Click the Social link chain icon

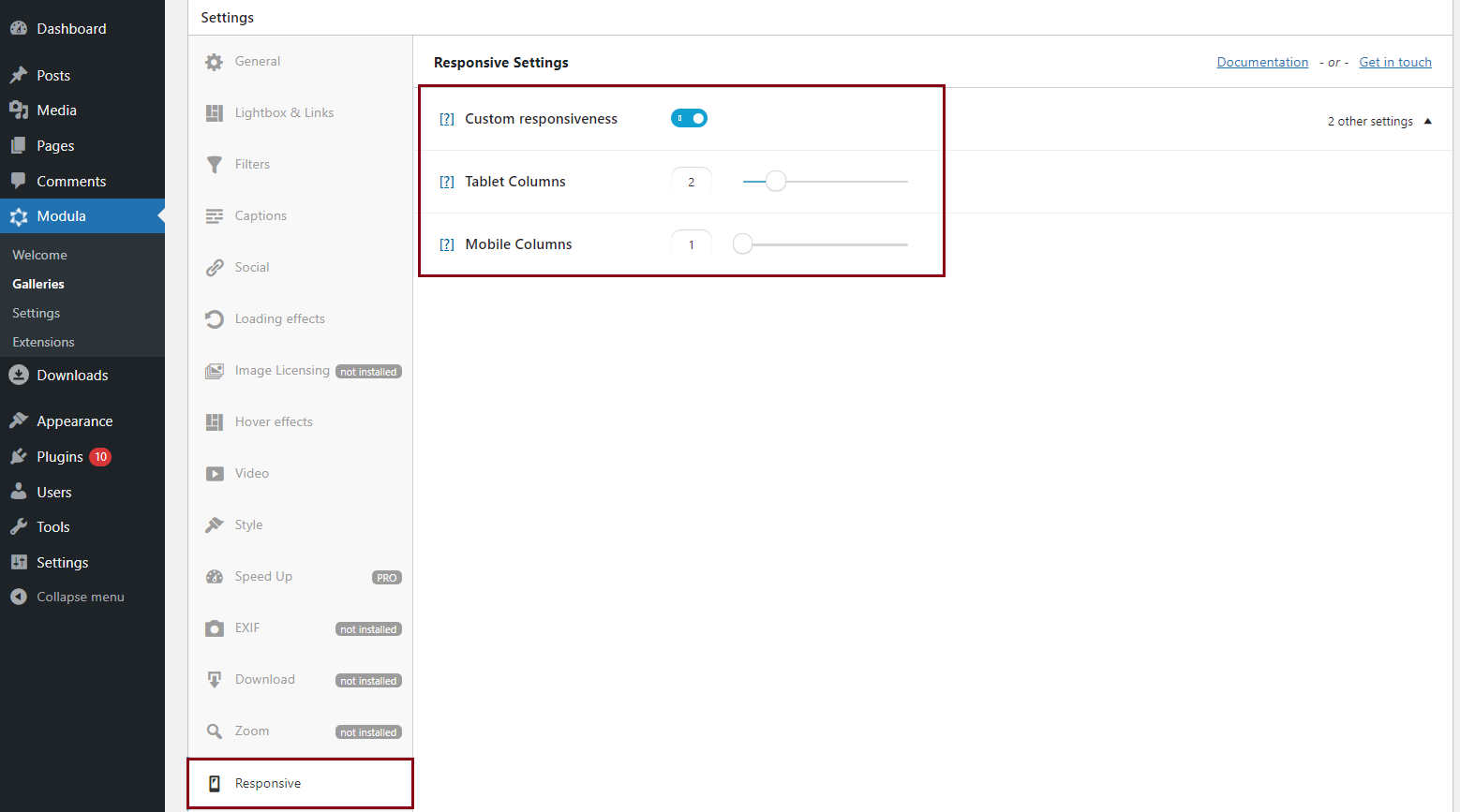[215, 268]
